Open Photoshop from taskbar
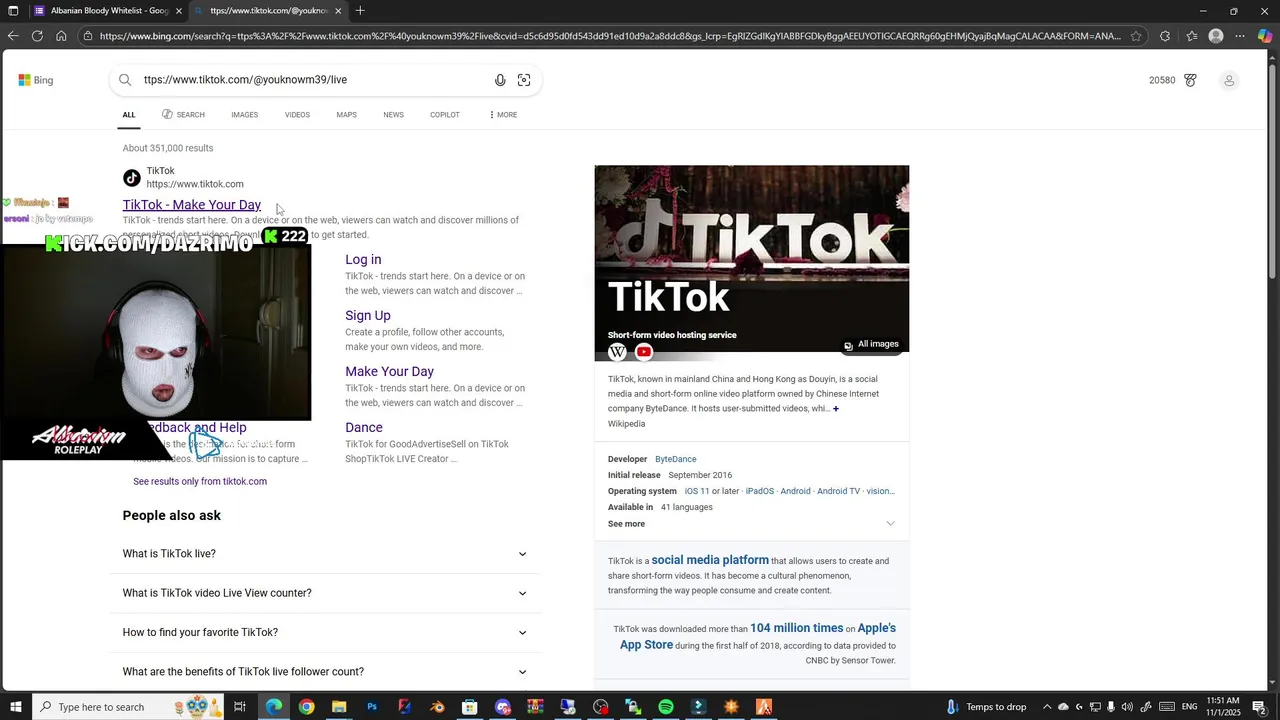The image size is (1280, 720). click(372, 707)
